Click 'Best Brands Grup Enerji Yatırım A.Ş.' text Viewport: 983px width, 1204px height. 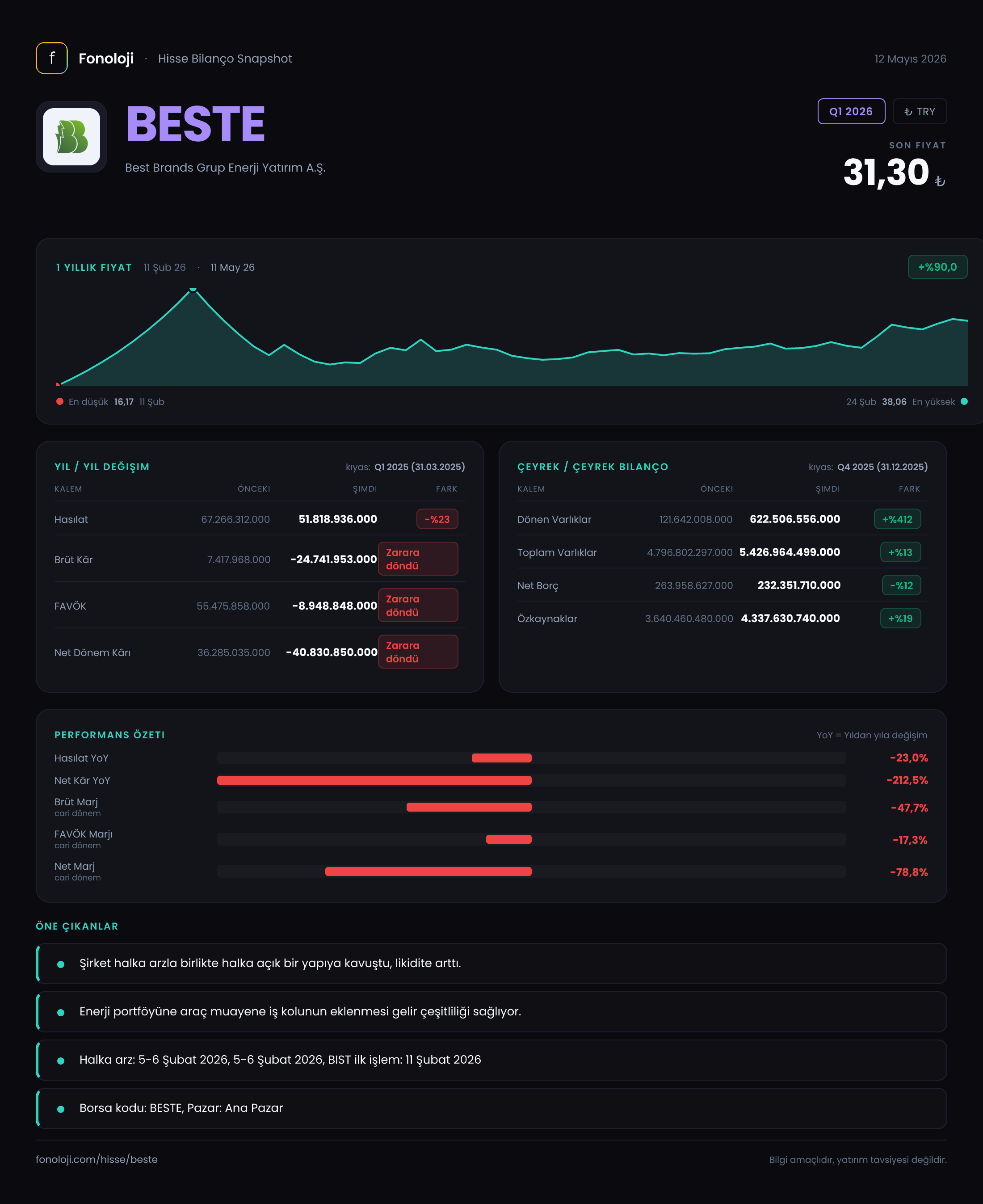(x=225, y=168)
